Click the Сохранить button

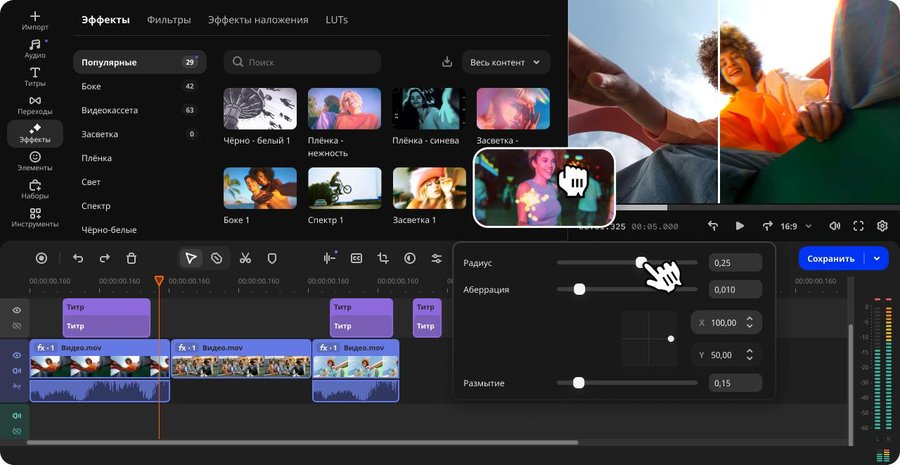point(830,258)
